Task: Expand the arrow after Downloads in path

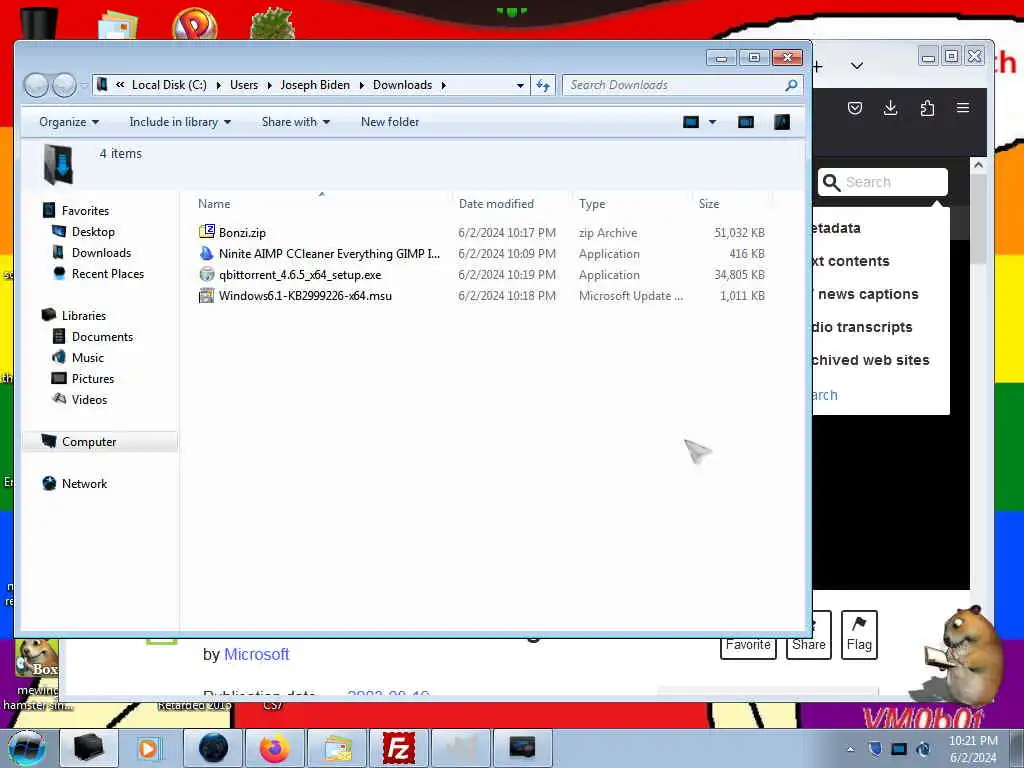Action: pyautogui.click(x=443, y=85)
